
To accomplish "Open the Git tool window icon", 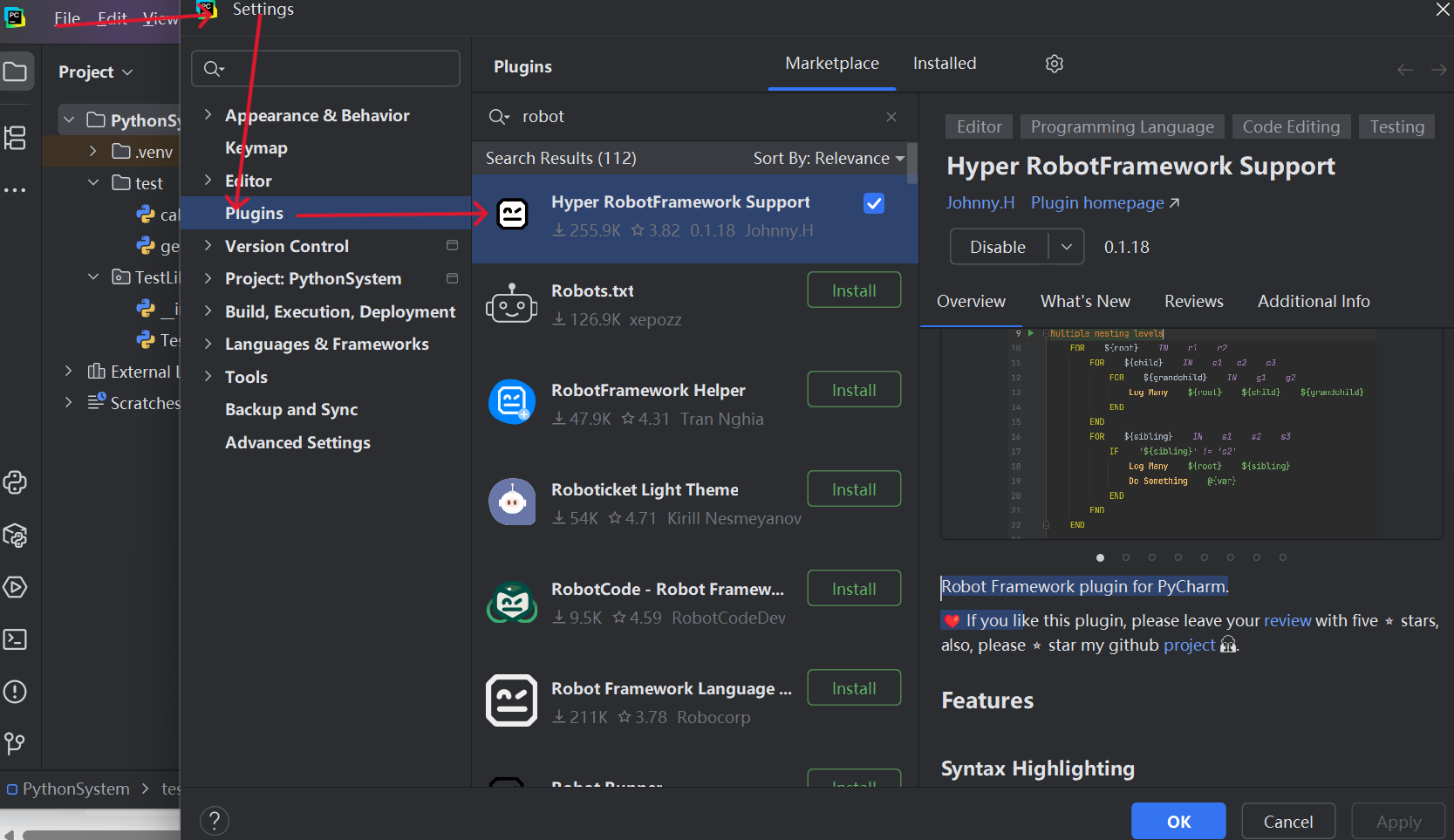I will 17,743.
